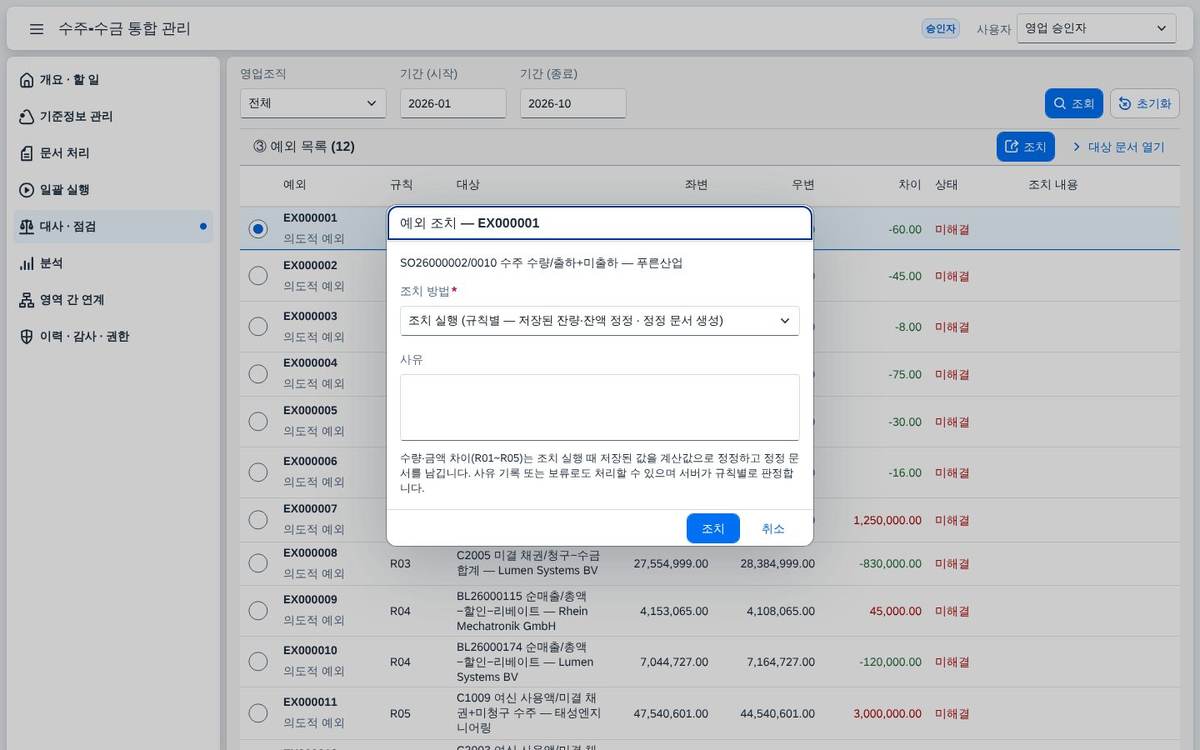Viewport: 1200px width, 750px height.
Task: Click the 조치 내용 column header
Action: pyautogui.click(x=1053, y=185)
